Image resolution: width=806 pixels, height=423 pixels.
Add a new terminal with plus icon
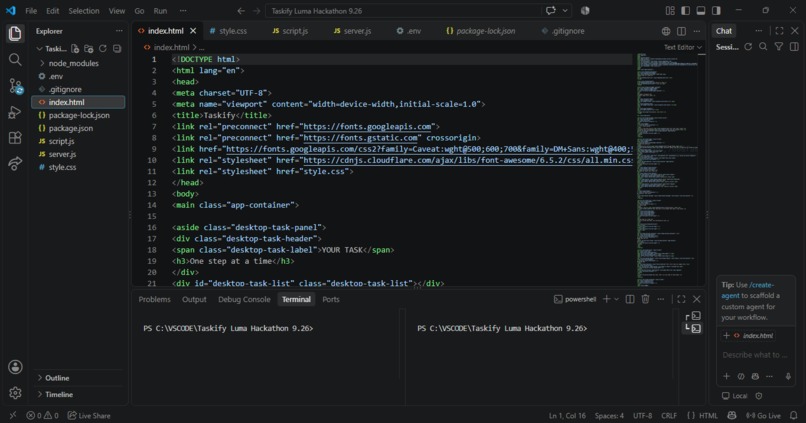(607, 299)
